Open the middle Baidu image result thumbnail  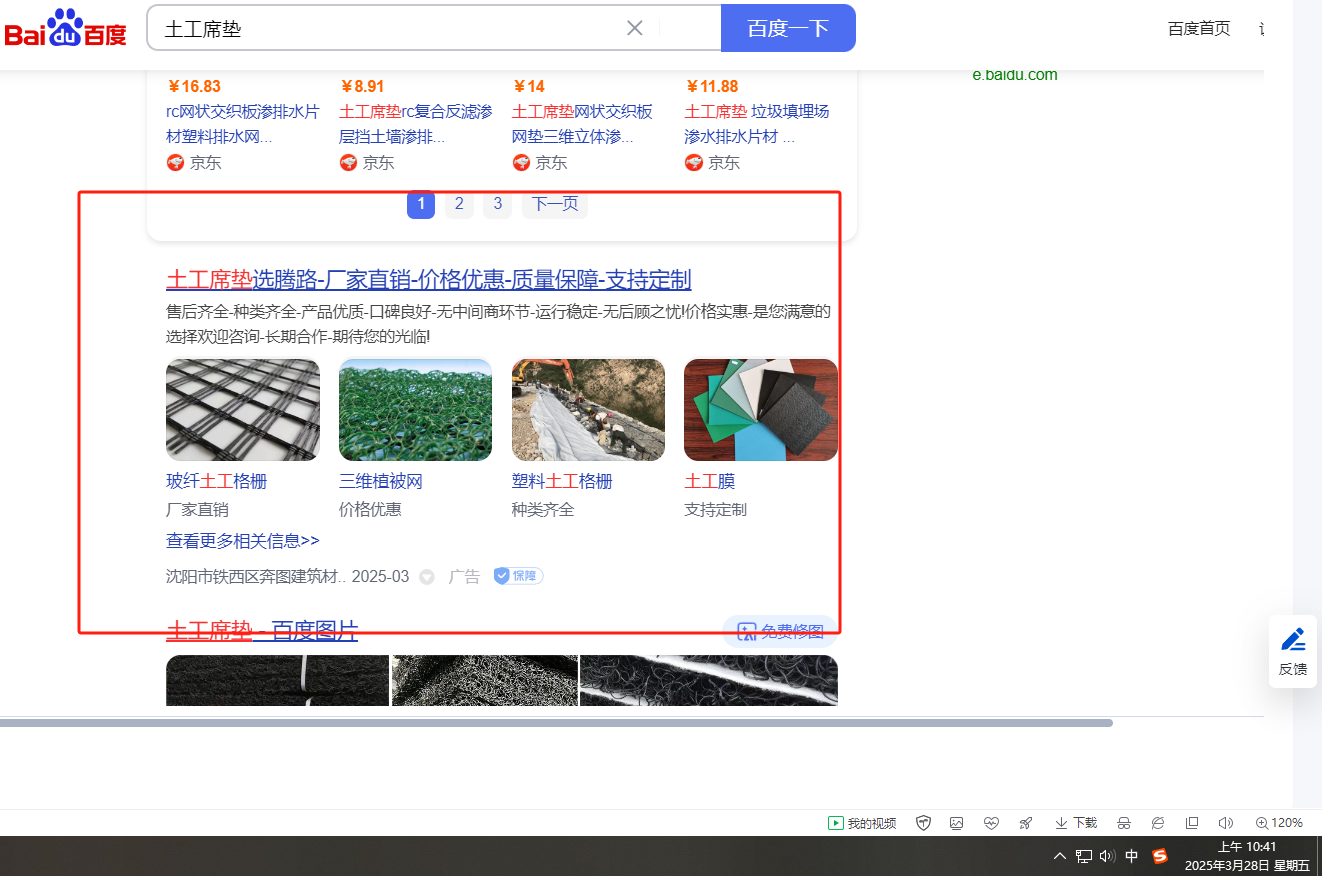click(x=485, y=680)
